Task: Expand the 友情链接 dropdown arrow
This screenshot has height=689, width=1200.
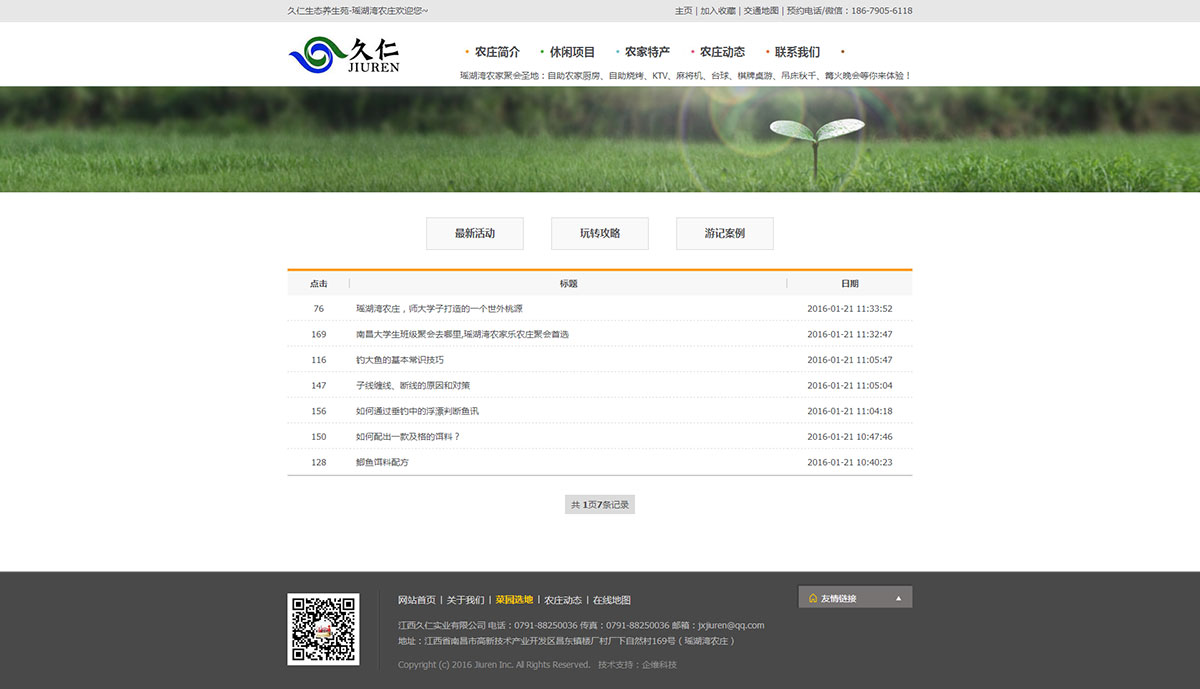Action: click(x=898, y=598)
